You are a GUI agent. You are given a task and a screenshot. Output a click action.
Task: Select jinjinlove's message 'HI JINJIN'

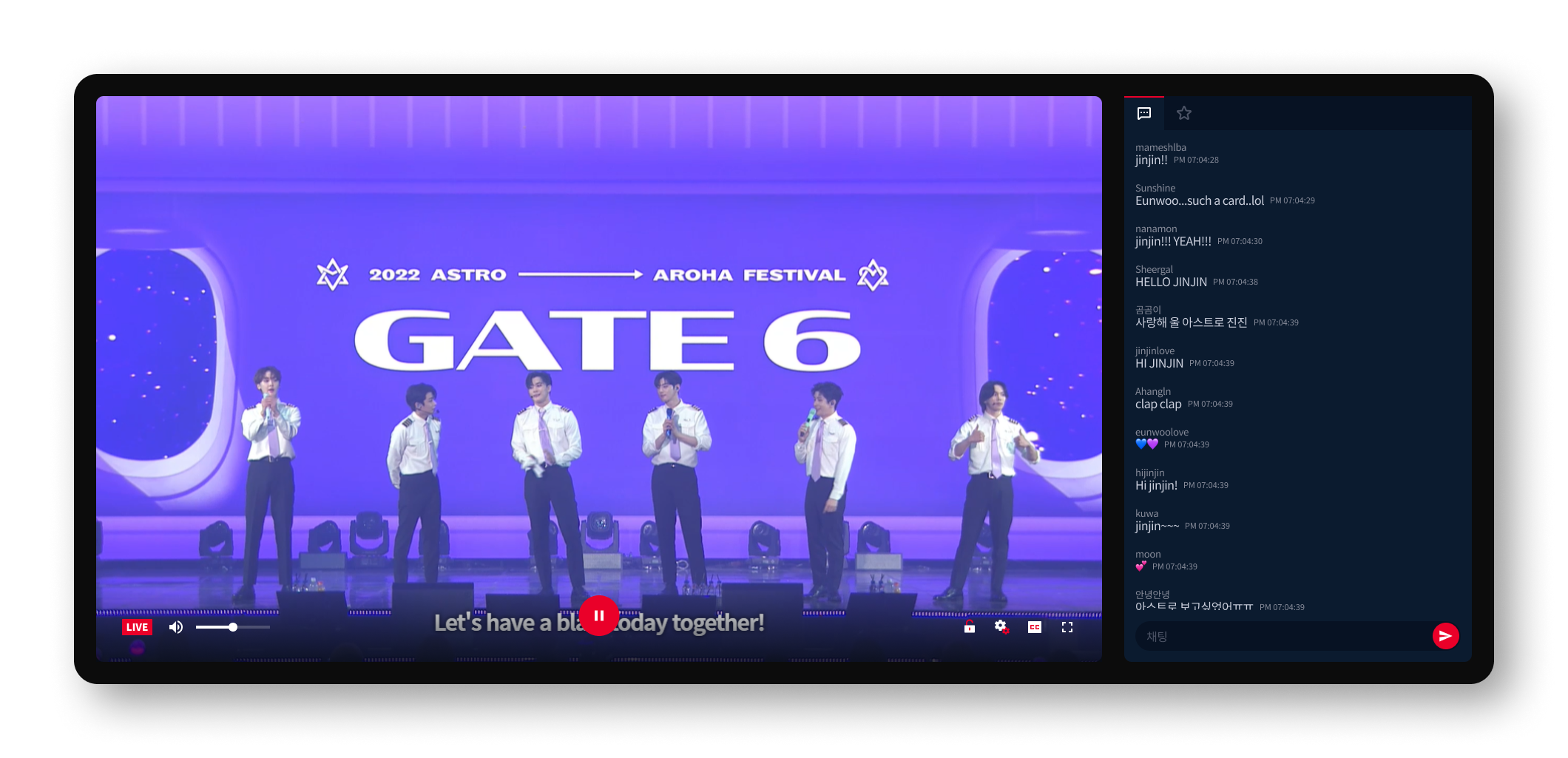(1159, 363)
